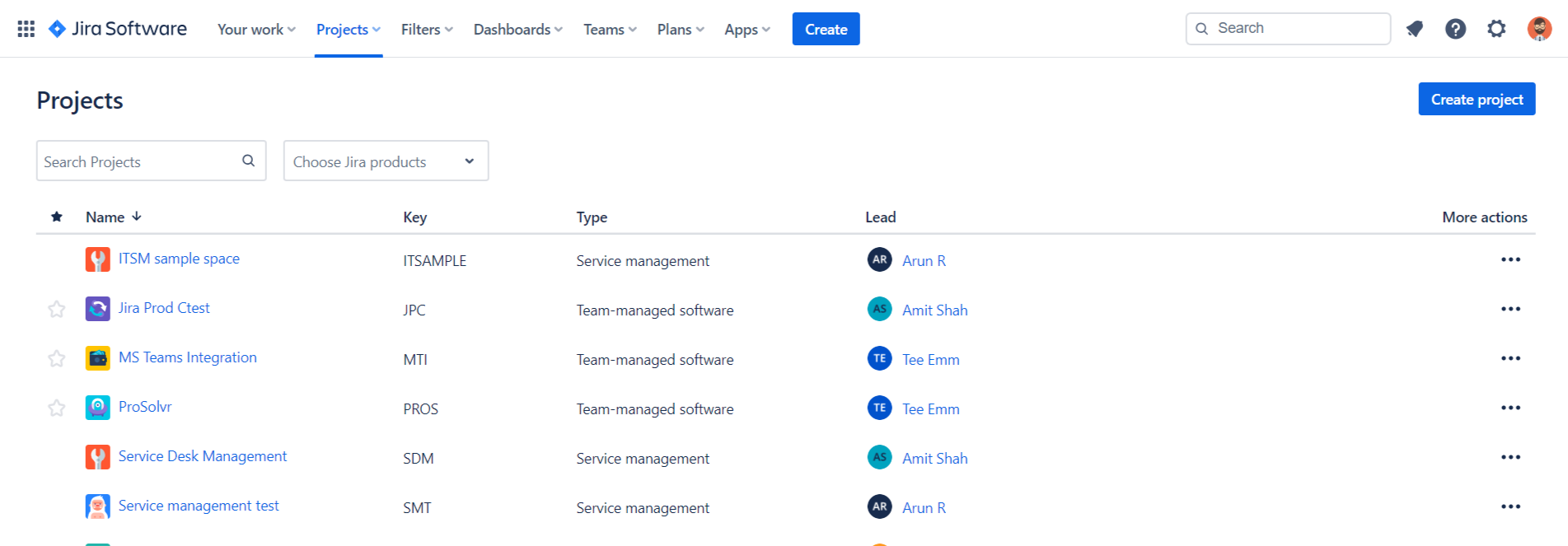Click Arun R avatar in ITSM row
Screen dimensions: 1568x546
click(880, 259)
